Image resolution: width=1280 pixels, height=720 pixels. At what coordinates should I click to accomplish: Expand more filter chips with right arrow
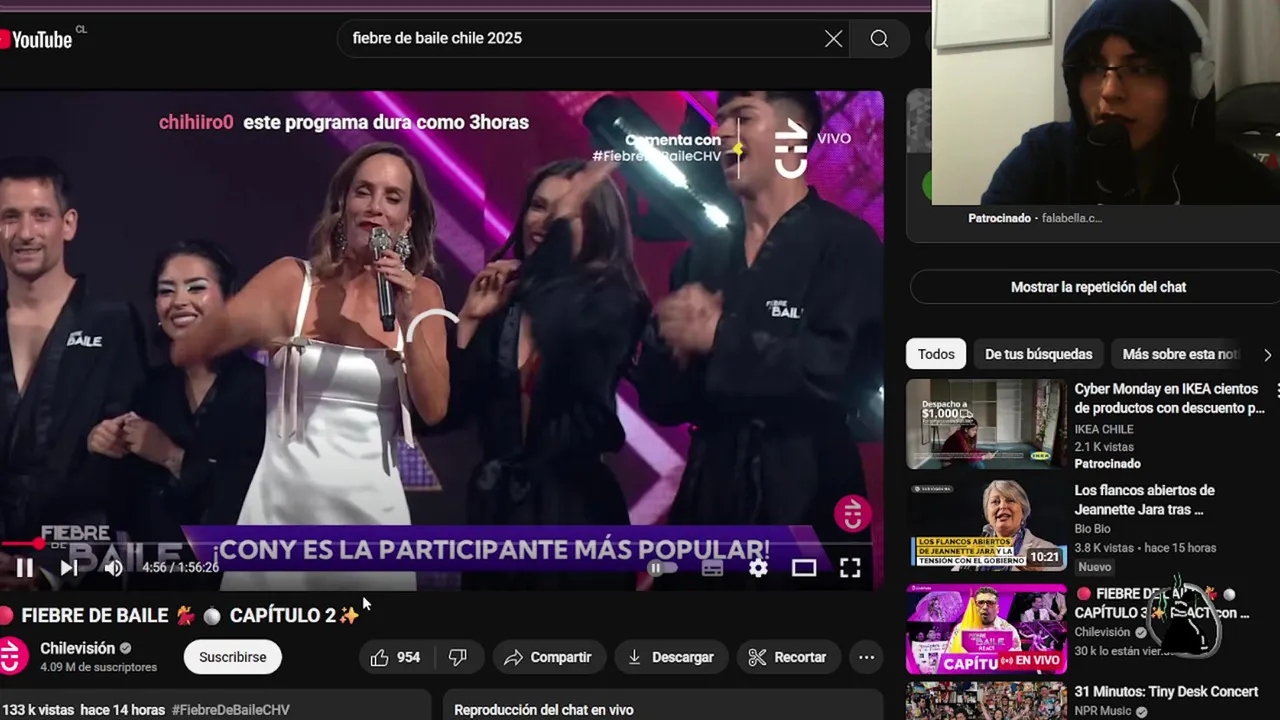(x=1267, y=355)
